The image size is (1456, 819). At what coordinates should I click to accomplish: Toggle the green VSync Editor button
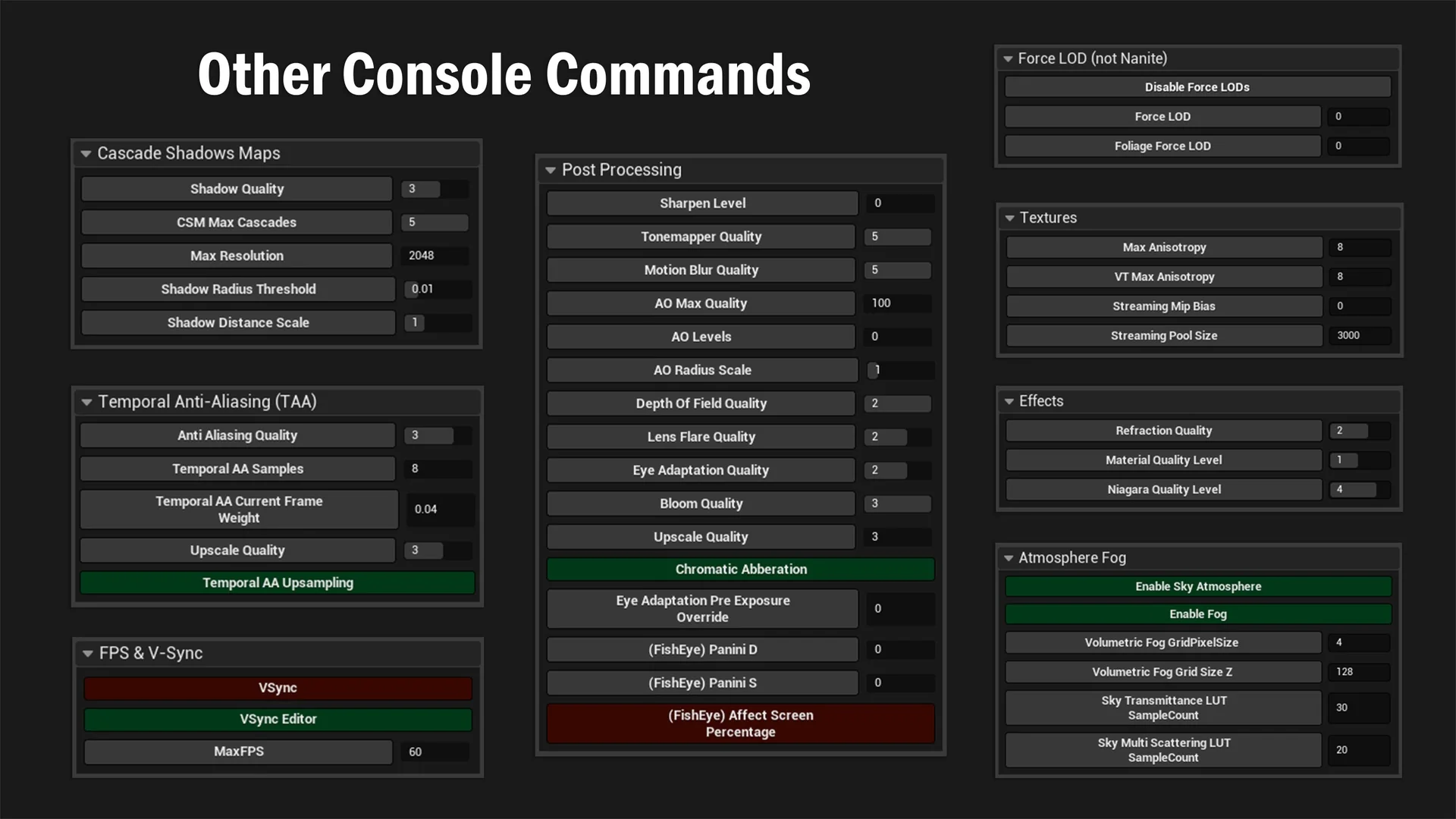[278, 720]
